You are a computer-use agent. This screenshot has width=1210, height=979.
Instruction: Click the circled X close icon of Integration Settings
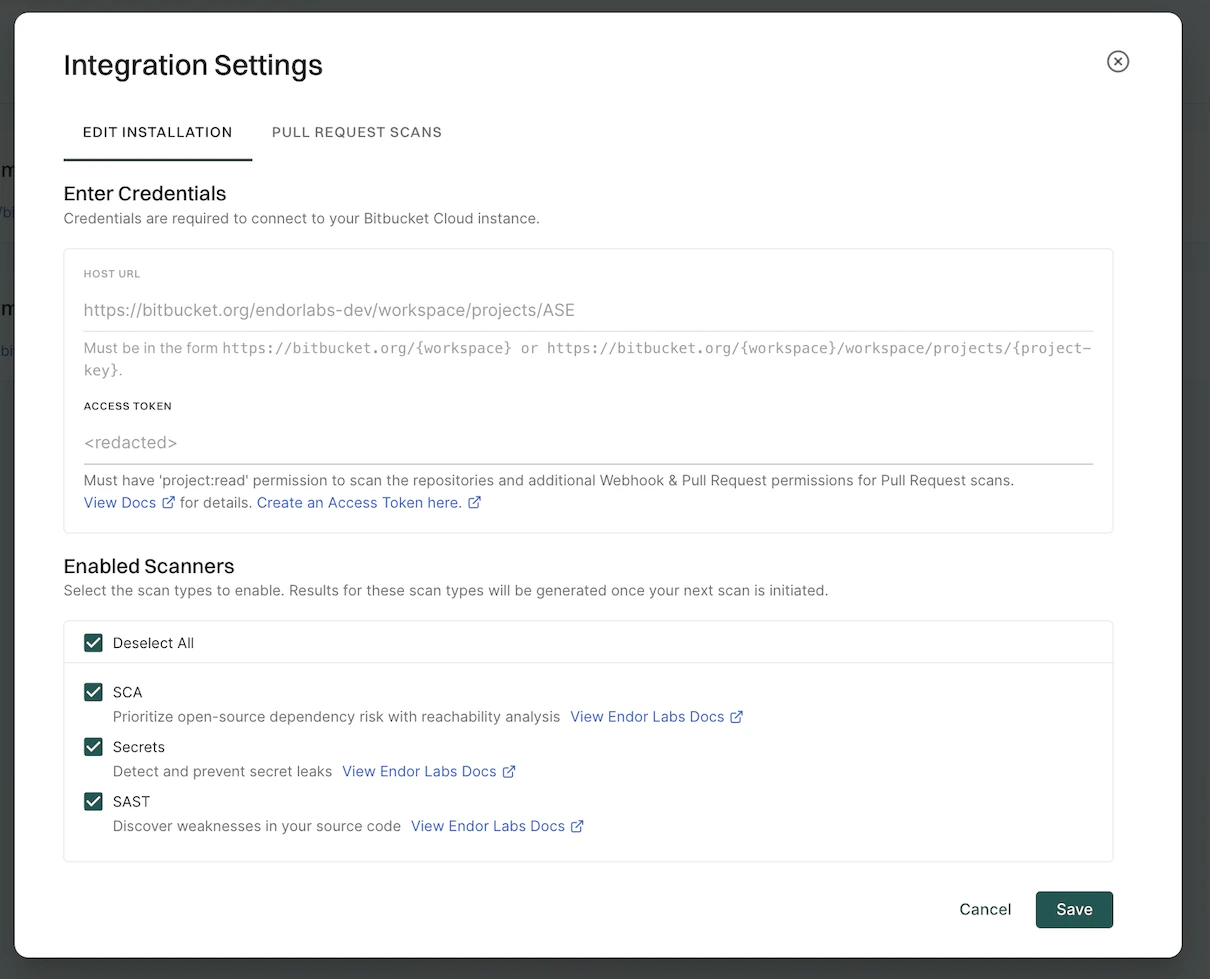pyautogui.click(x=1117, y=61)
